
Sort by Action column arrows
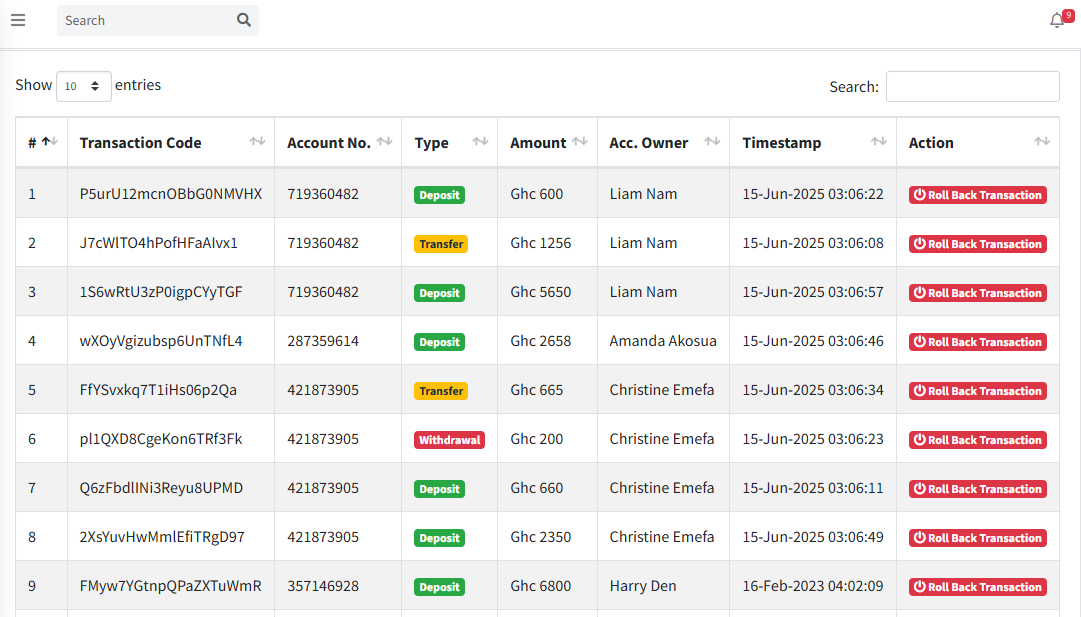(1042, 142)
